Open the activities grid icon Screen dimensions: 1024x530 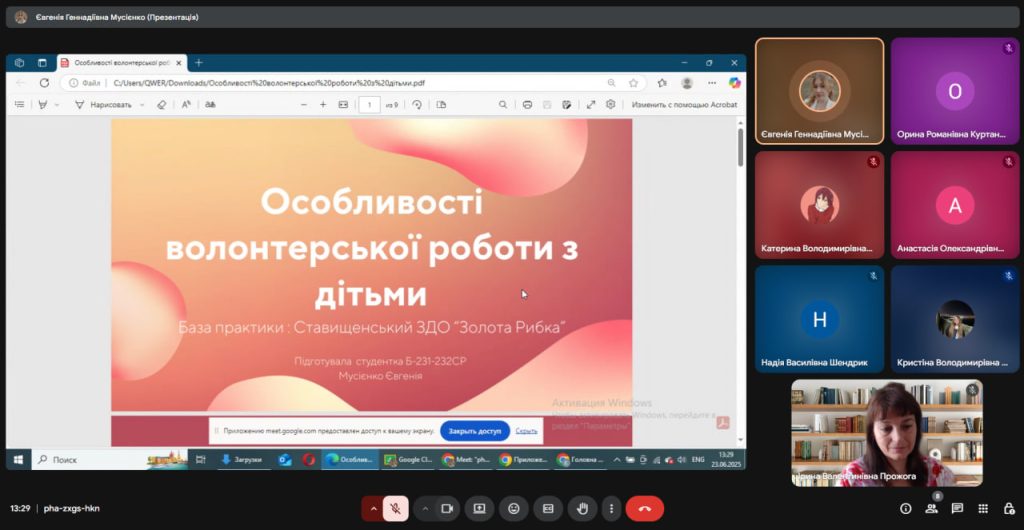[x=983, y=508]
